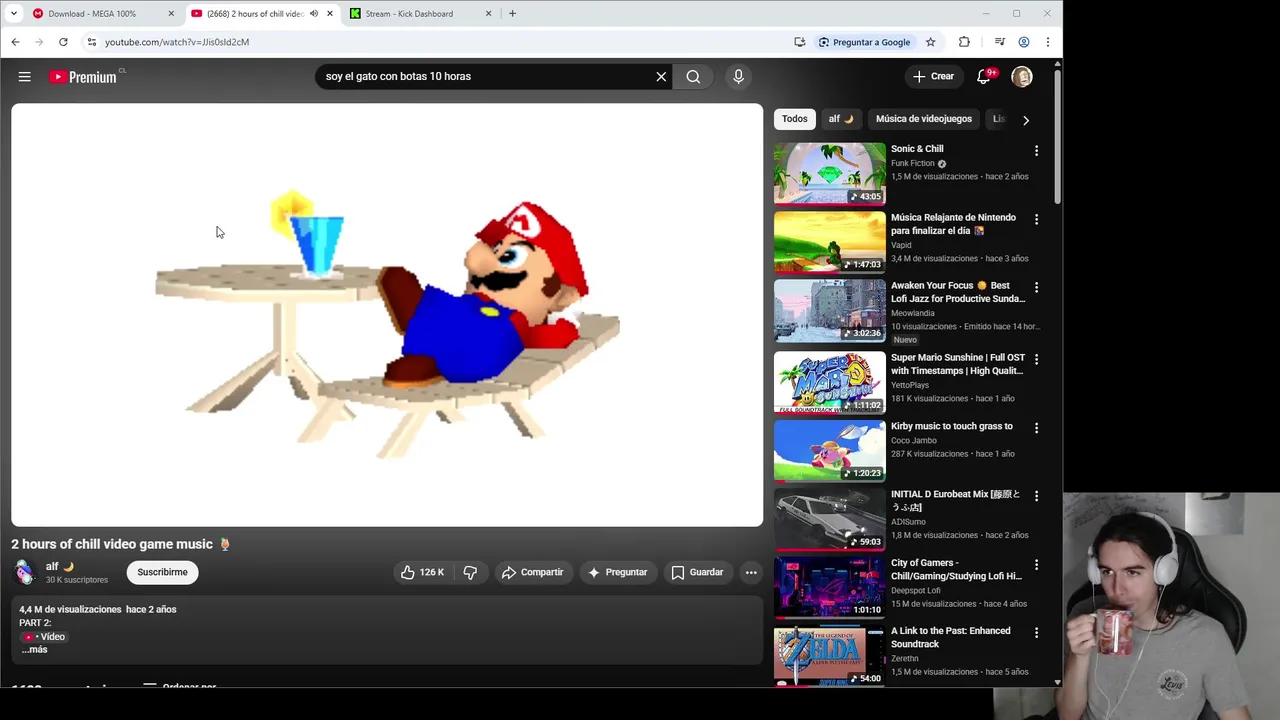
Task: Open the Preguntar AI button
Action: pyautogui.click(x=617, y=572)
